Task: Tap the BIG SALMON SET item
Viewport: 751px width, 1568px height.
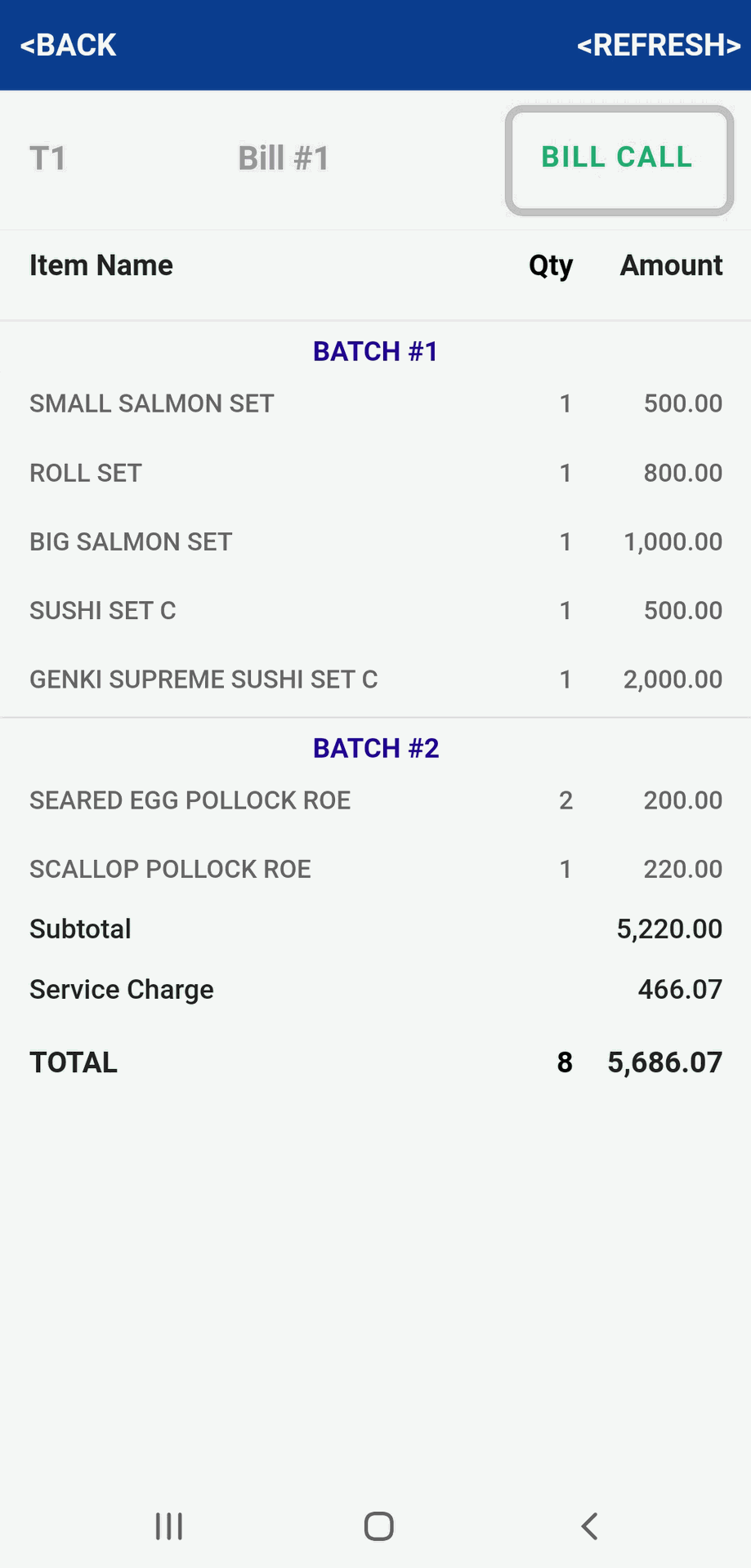Action: click(x=131, y=541)
